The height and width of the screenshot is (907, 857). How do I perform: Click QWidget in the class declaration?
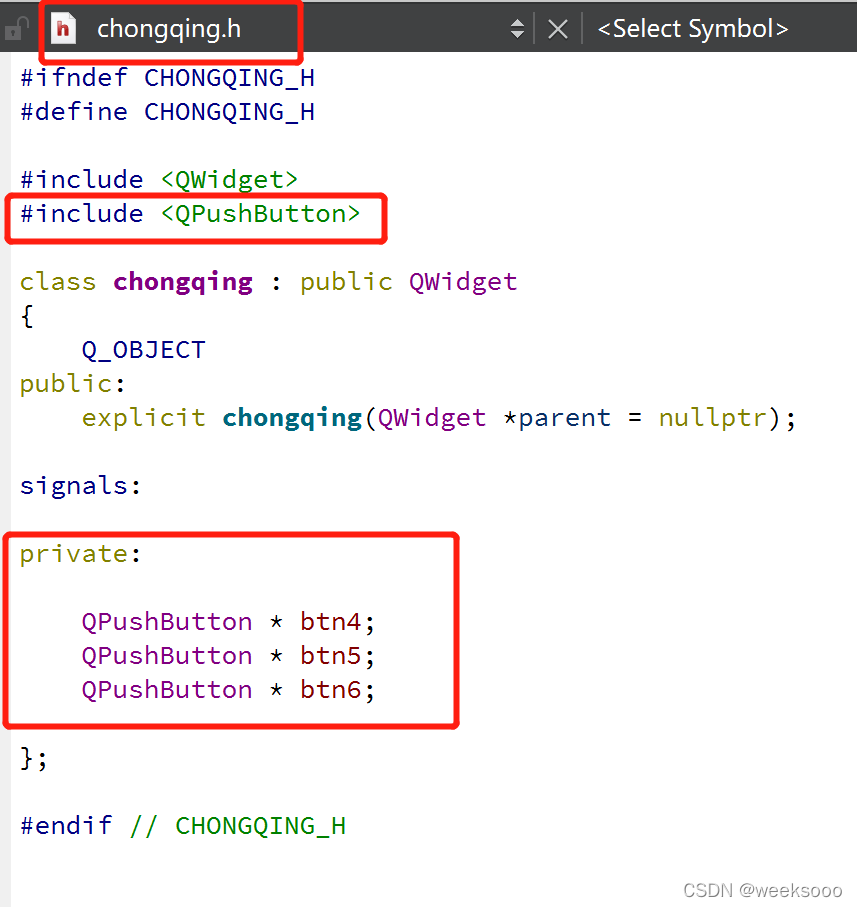pos(463,282)
